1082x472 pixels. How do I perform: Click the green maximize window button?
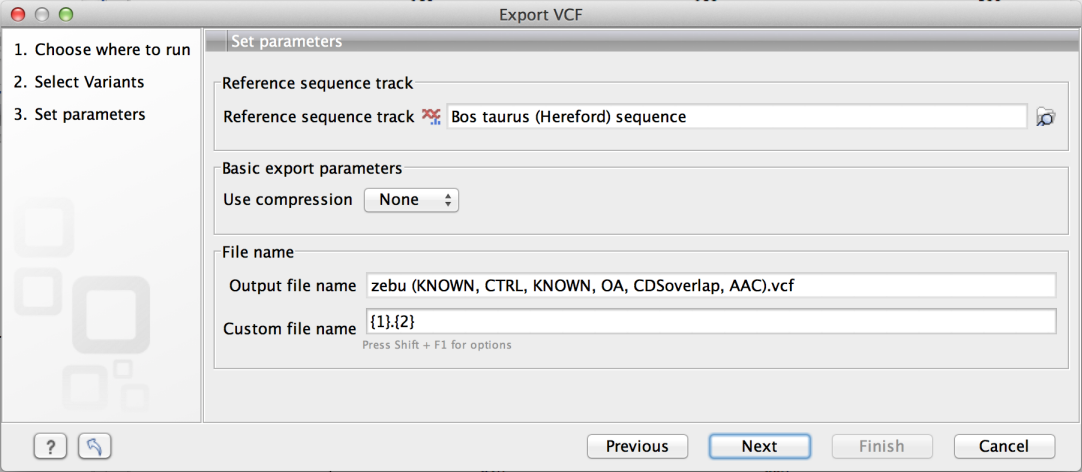pos(66,14)
